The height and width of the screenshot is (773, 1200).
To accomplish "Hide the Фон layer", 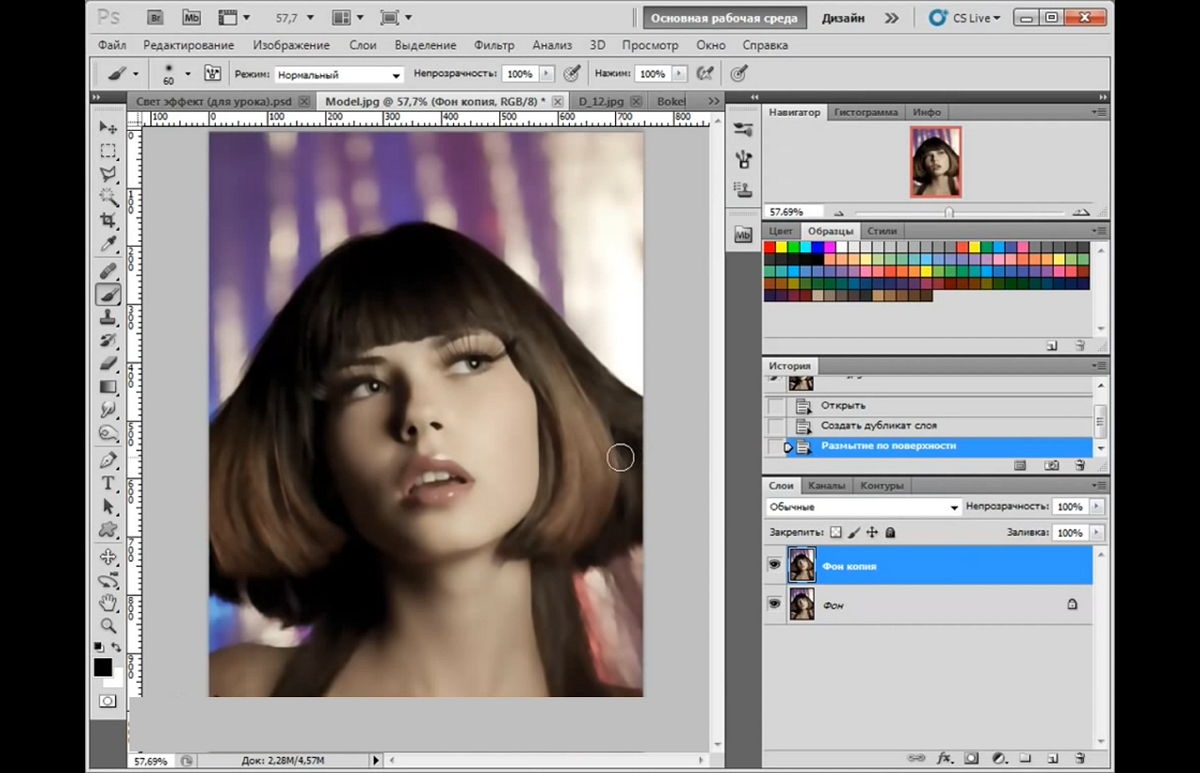I will click(x=774, y=604).
